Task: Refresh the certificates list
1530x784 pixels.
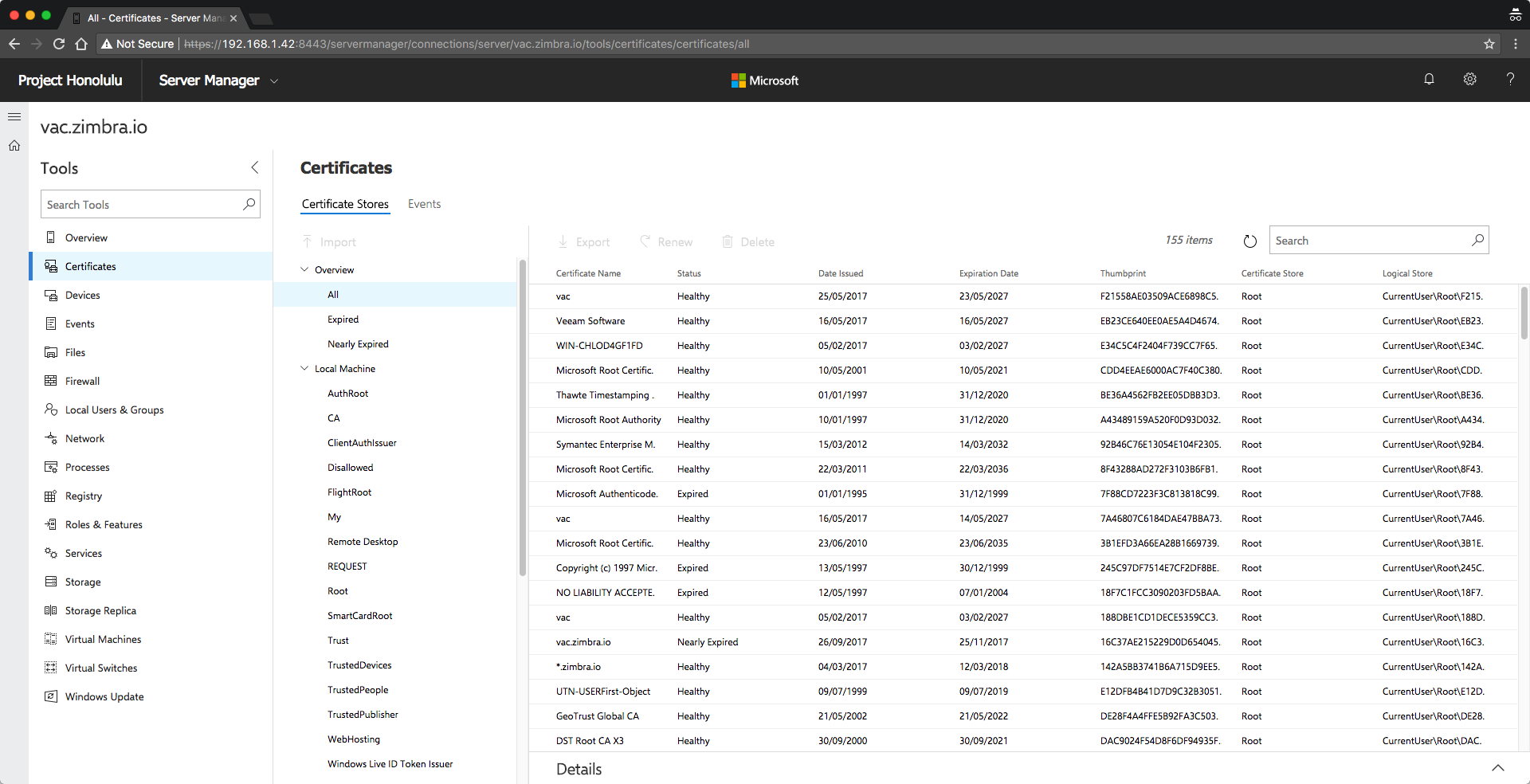Action: pos(1249,241)
